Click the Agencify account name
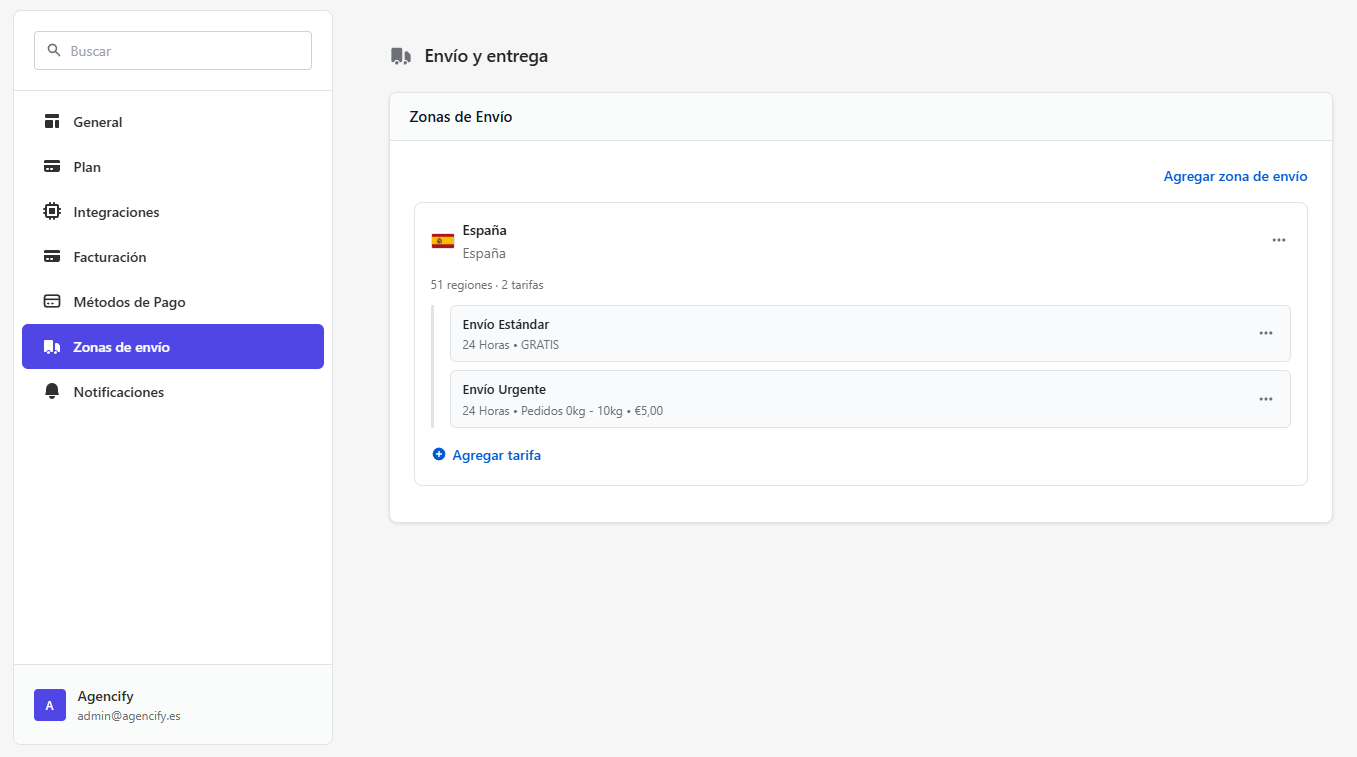Image resolution: width=1357 pixels, height=757 pixels. (105, 696)
